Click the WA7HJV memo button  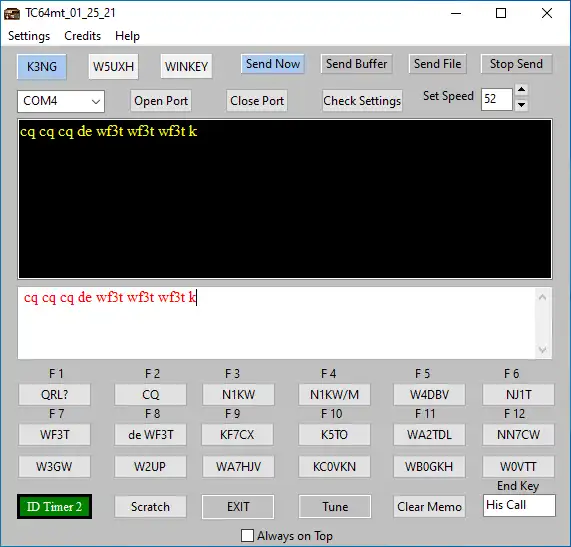239,467
